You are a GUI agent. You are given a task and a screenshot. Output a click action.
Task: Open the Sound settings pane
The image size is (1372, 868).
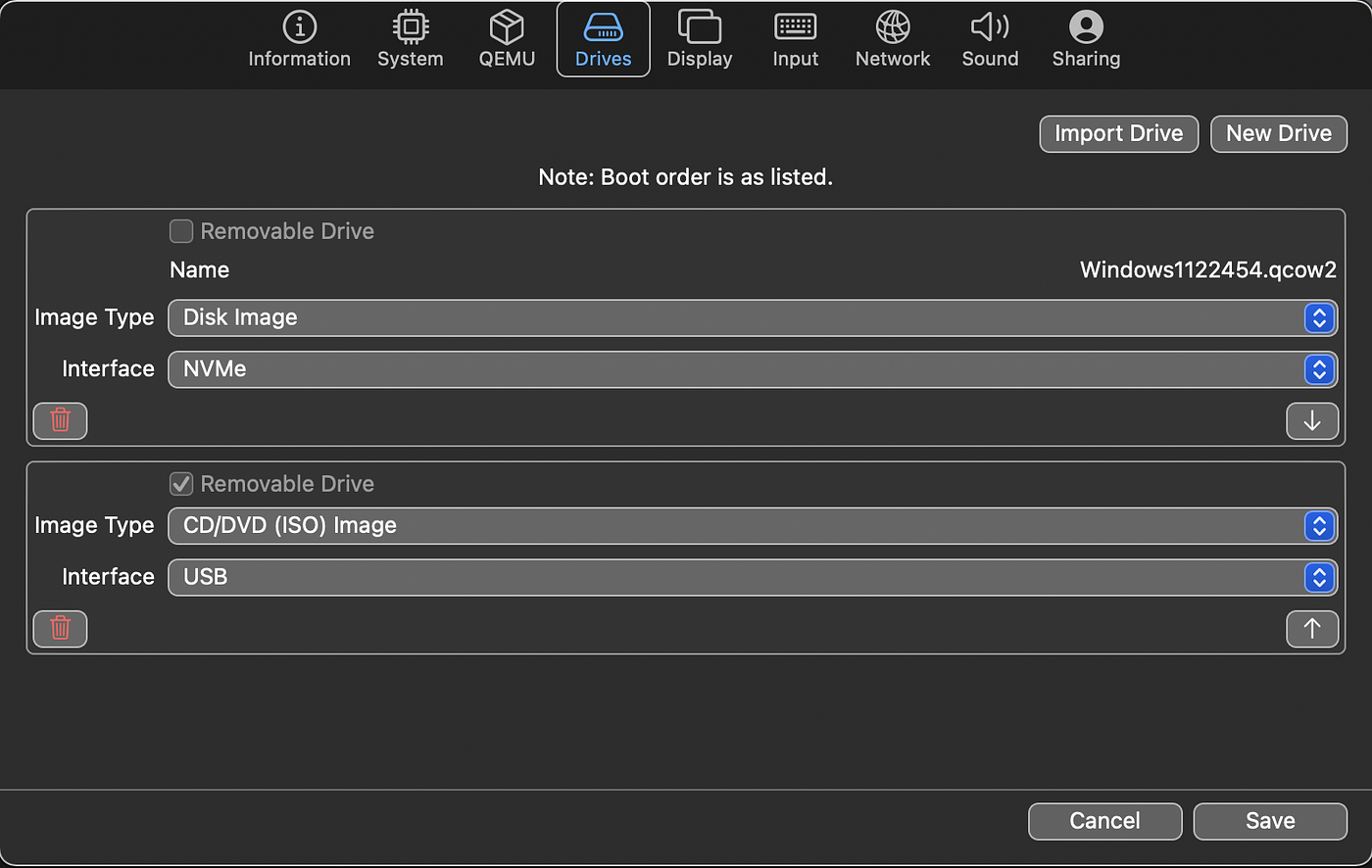[x=989, y=39]
